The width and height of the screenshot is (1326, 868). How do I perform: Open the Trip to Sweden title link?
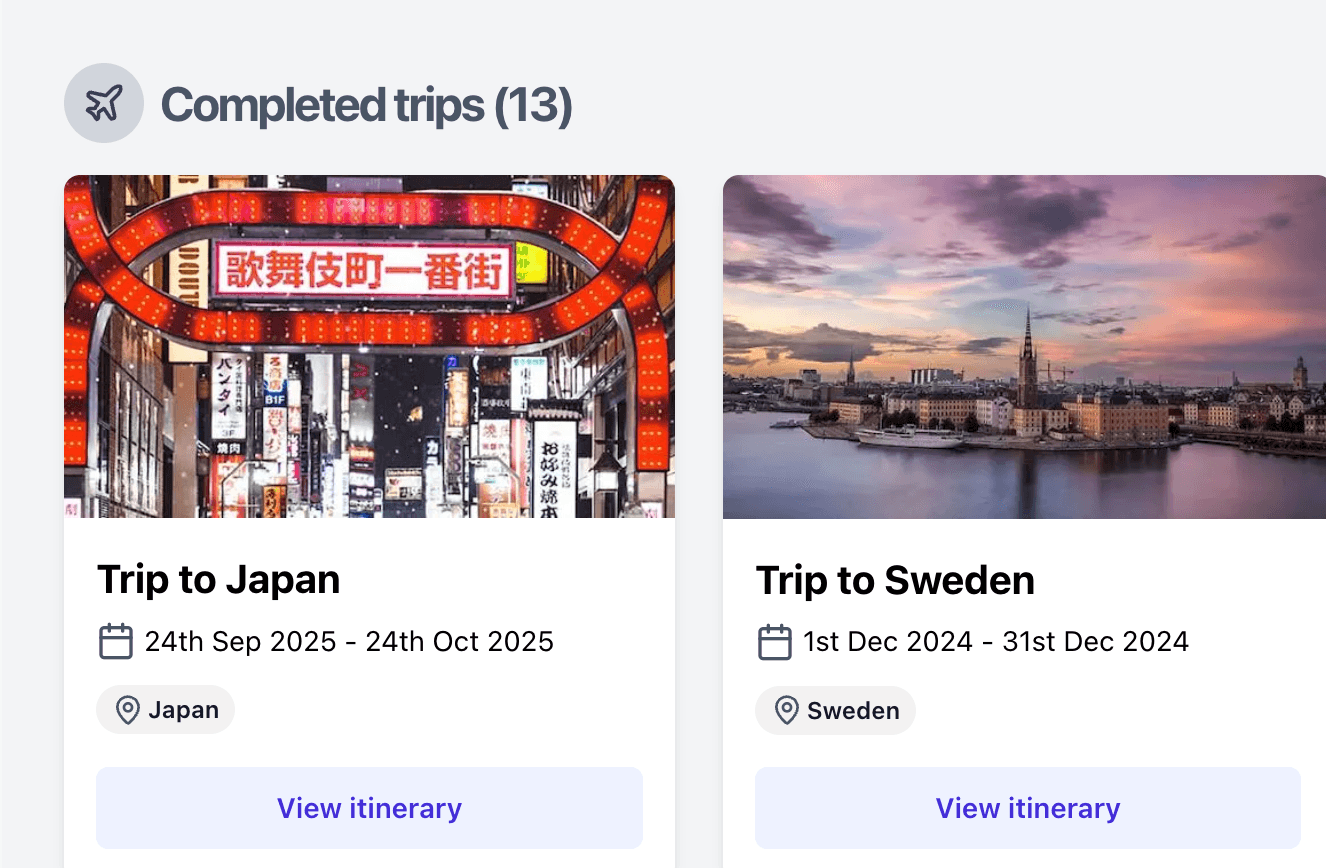pos(894,579)
